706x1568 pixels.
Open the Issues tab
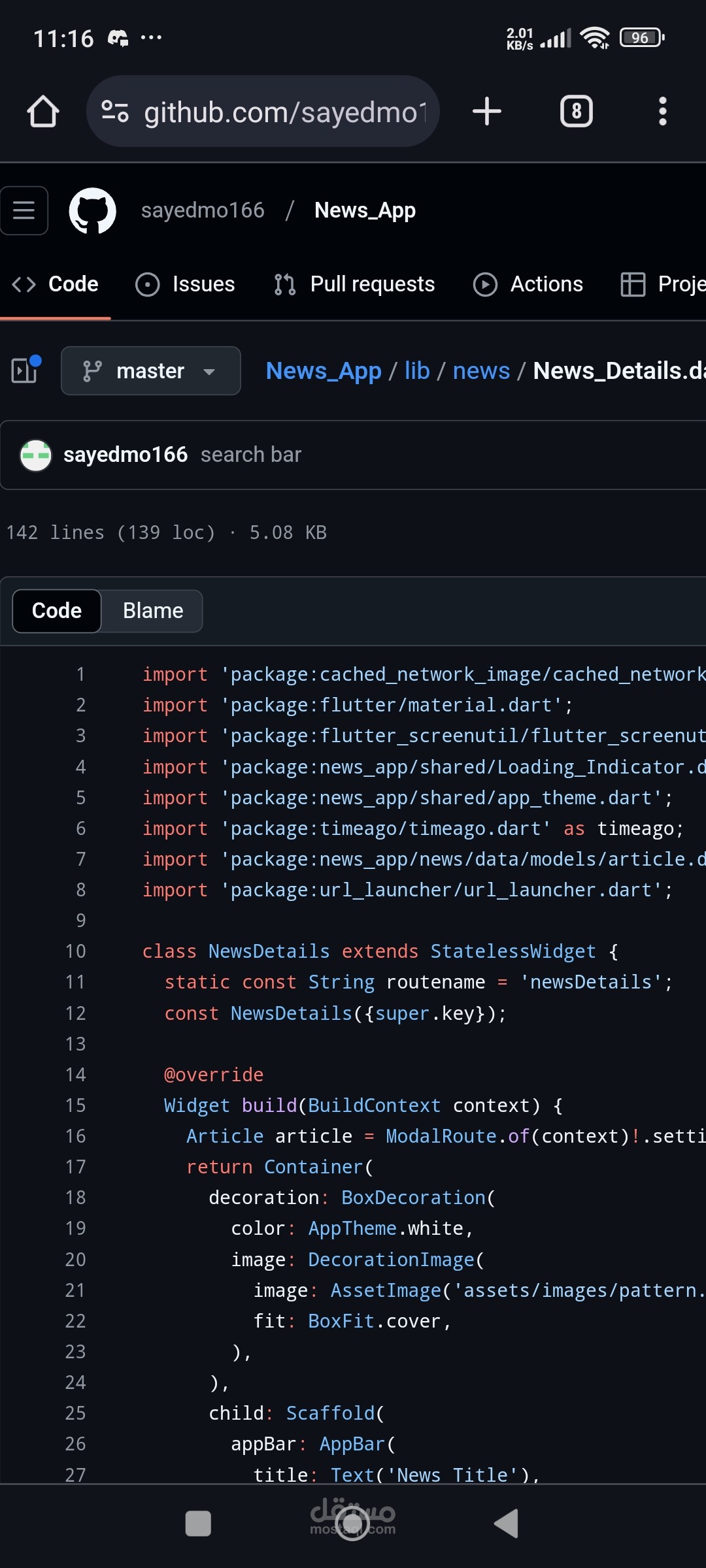(185, 284)
